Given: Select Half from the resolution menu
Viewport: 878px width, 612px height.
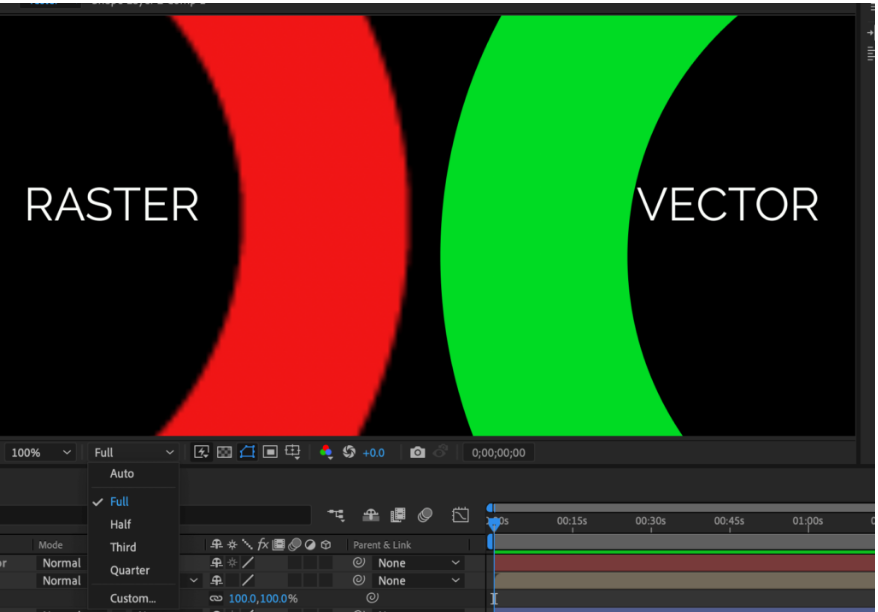Looking at the screenshot, I should click(120, 524).
